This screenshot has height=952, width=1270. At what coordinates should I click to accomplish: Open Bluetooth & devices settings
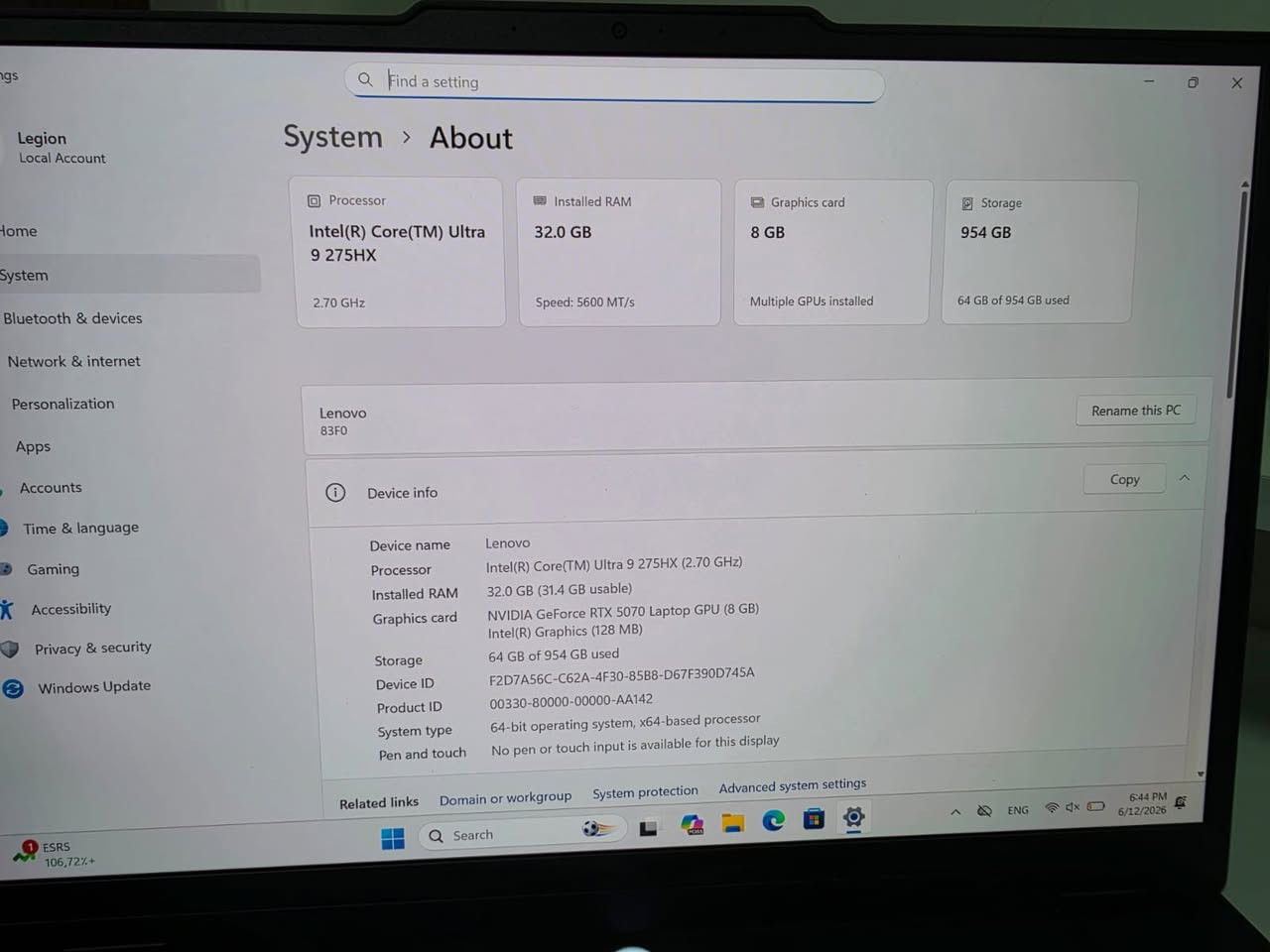tap(72, 318)
